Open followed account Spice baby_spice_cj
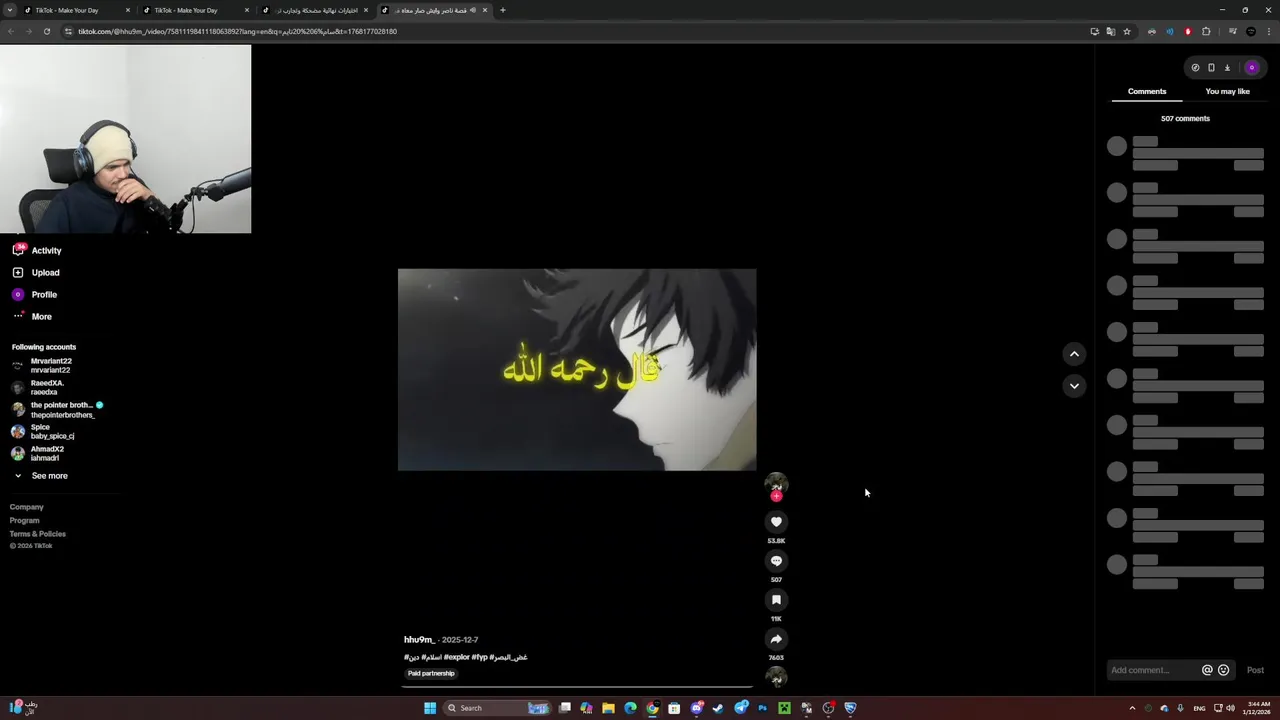This screenshot has width=1280, height=720. tap(43, 431)
